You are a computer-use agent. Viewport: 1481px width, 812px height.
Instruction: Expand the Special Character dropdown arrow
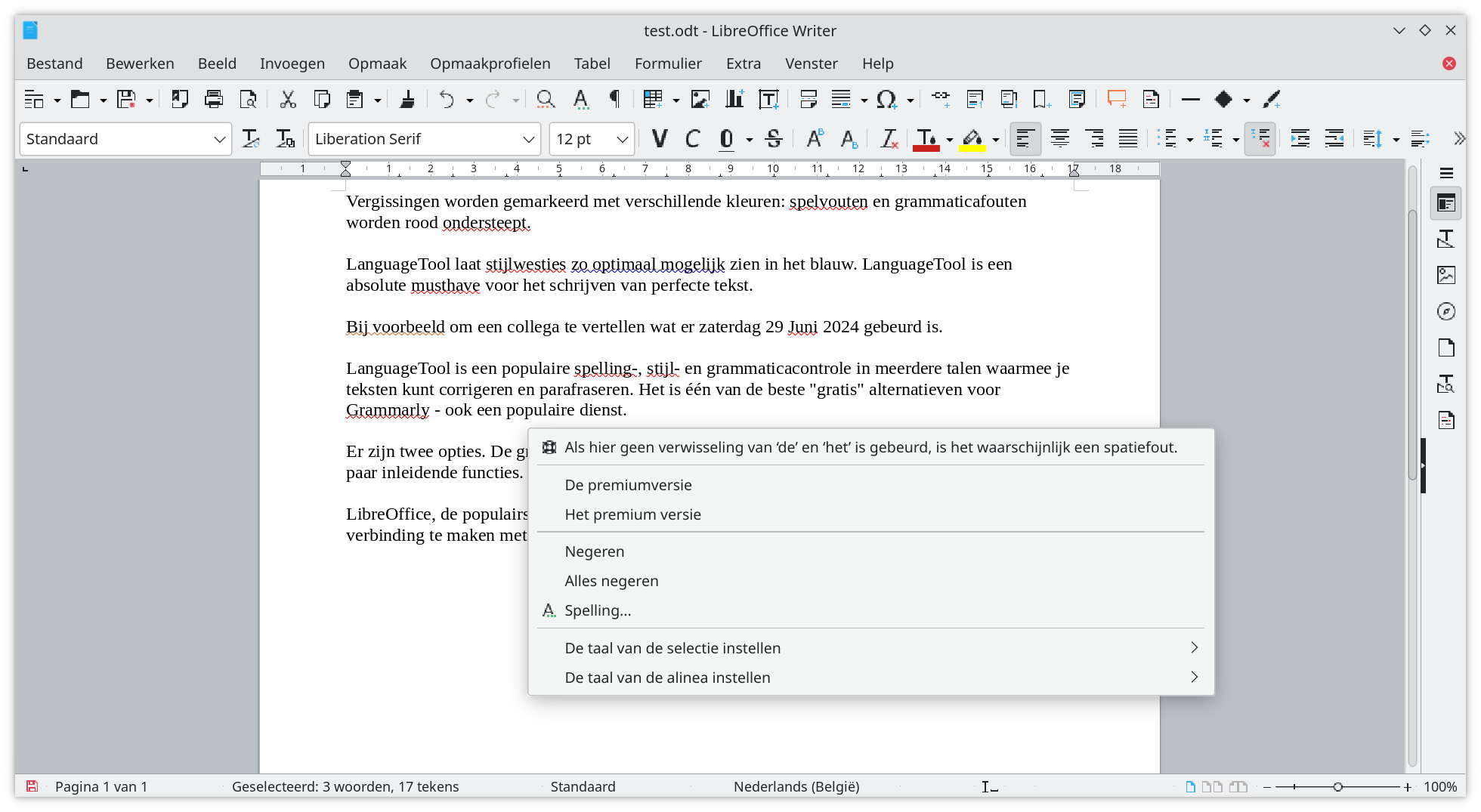click(911, 100)
